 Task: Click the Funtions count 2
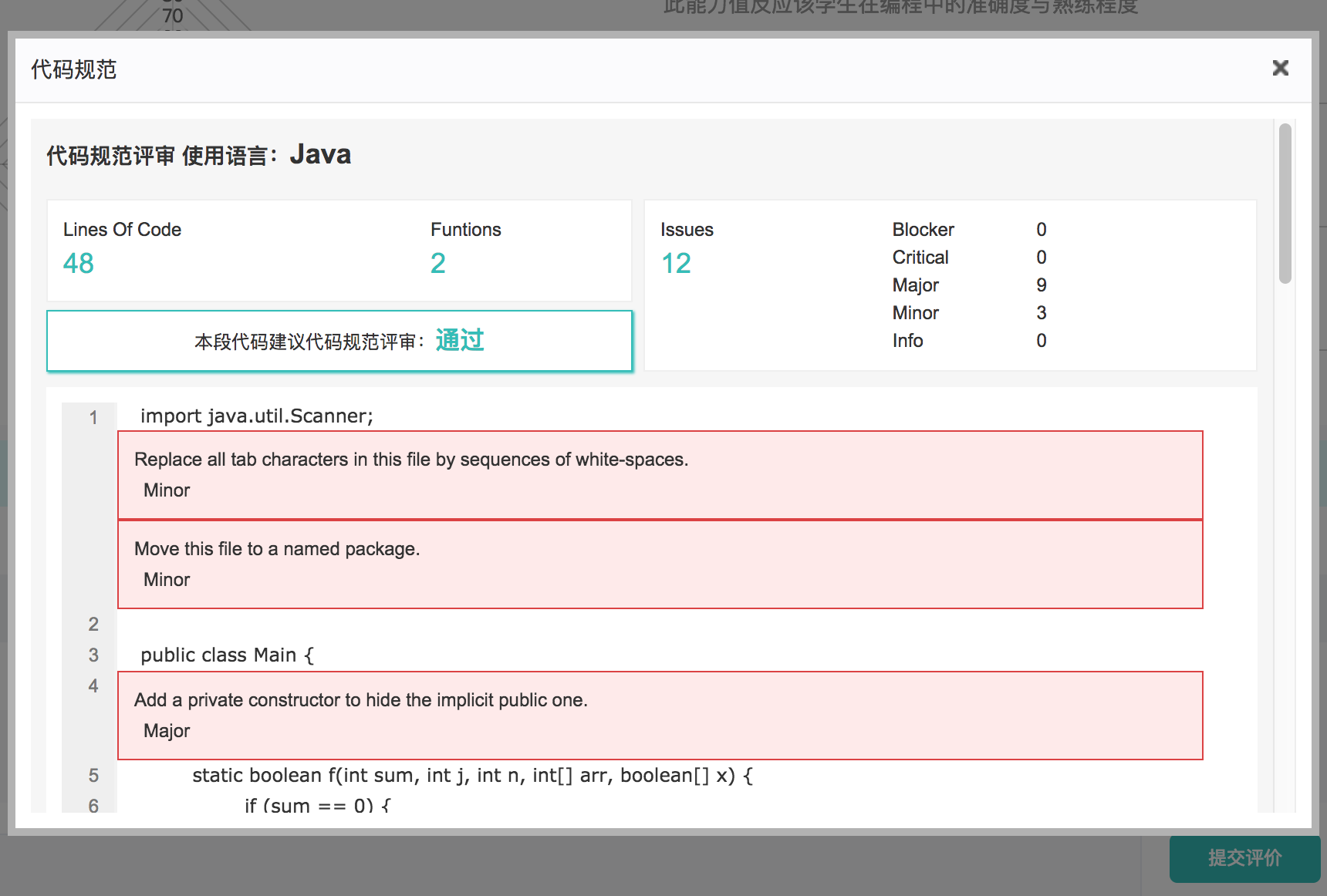pyautogui.click(x=437, y=264)
